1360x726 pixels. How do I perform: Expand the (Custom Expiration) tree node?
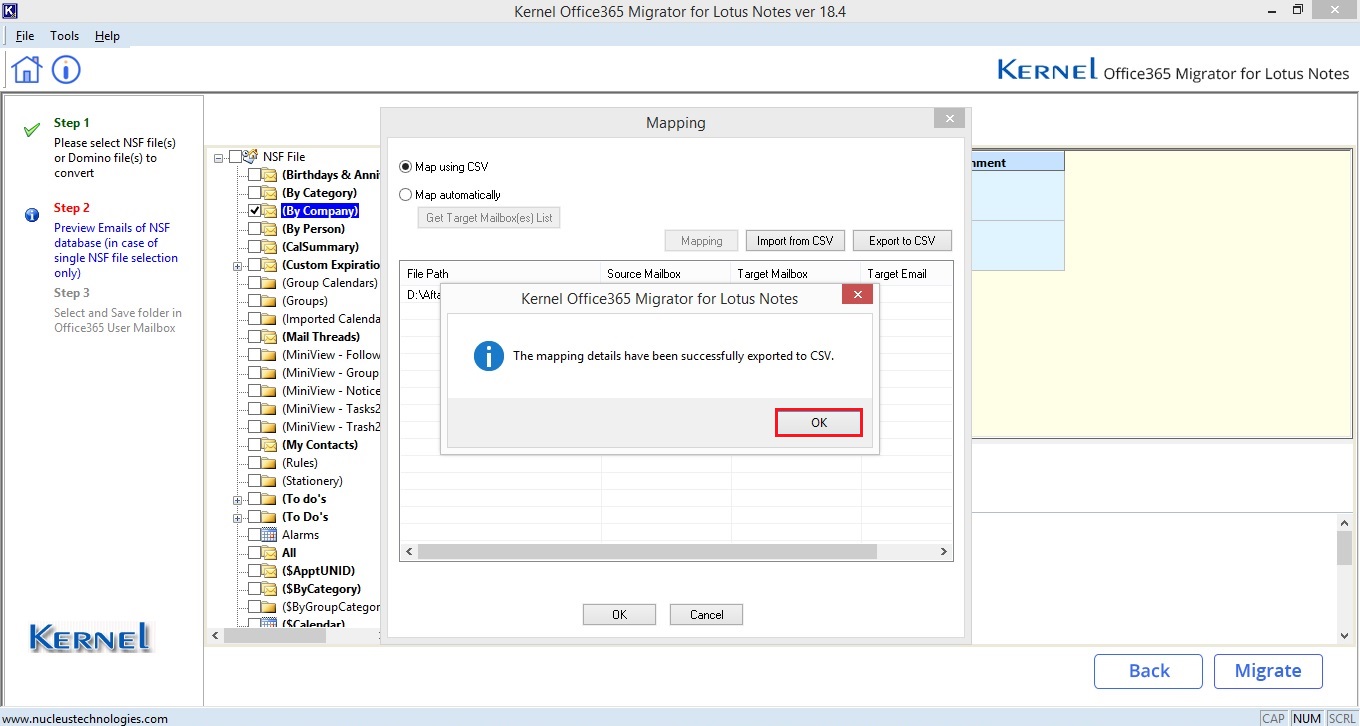click(x=238, y=266)
